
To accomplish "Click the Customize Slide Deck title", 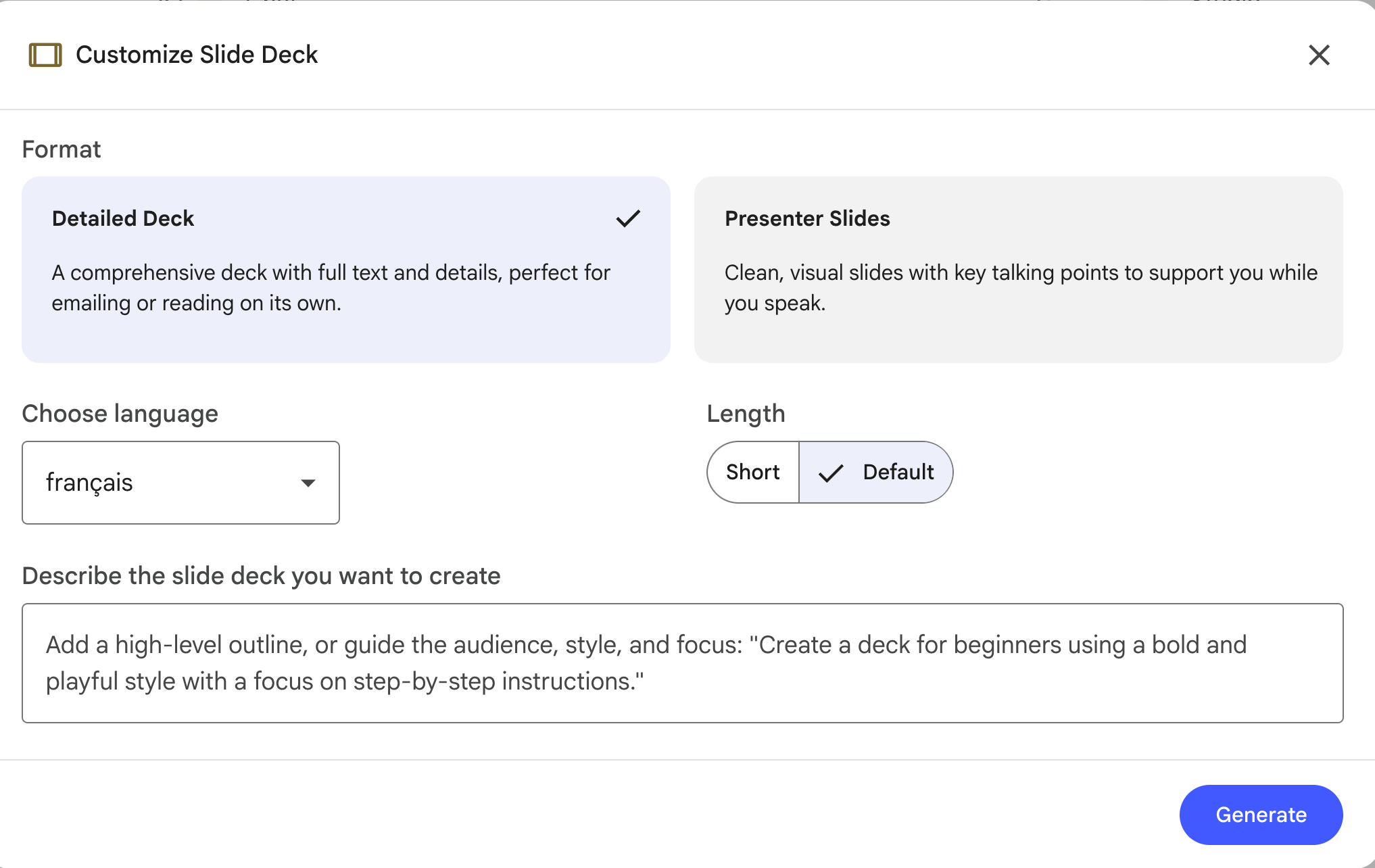I will pyautogui.click(x=197, y=55).
